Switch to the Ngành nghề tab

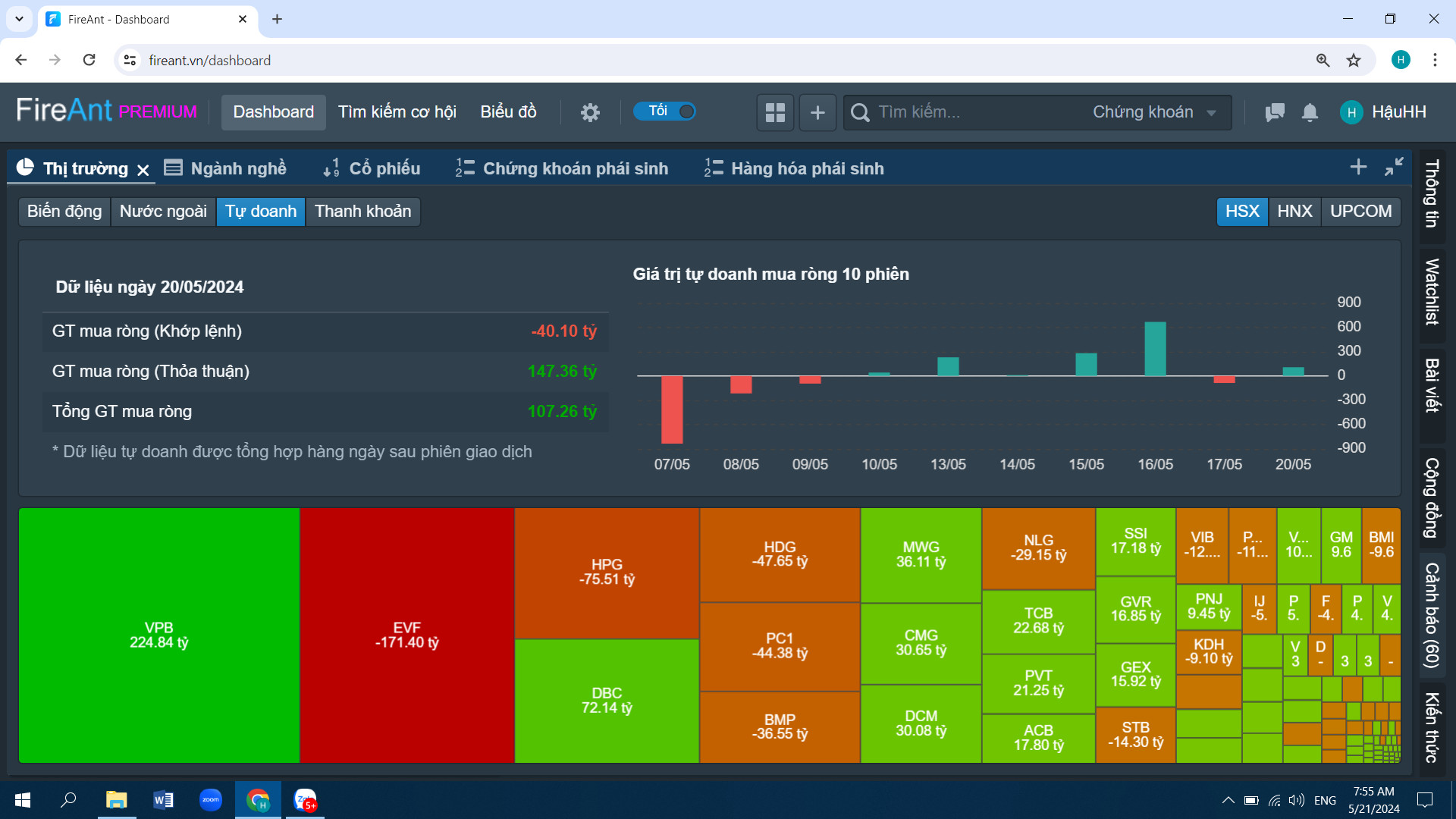tap(226, 168)
